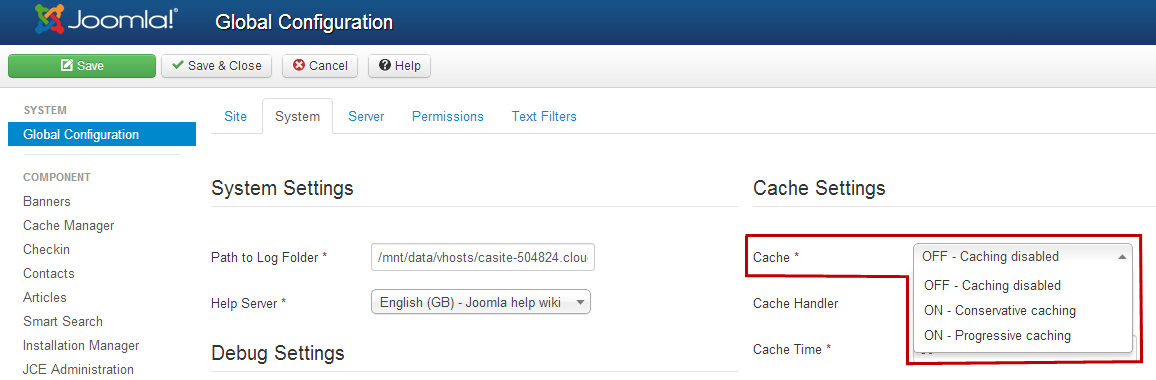Choose OFF - Caching disabled option in list

click(x=1023, y=286)
